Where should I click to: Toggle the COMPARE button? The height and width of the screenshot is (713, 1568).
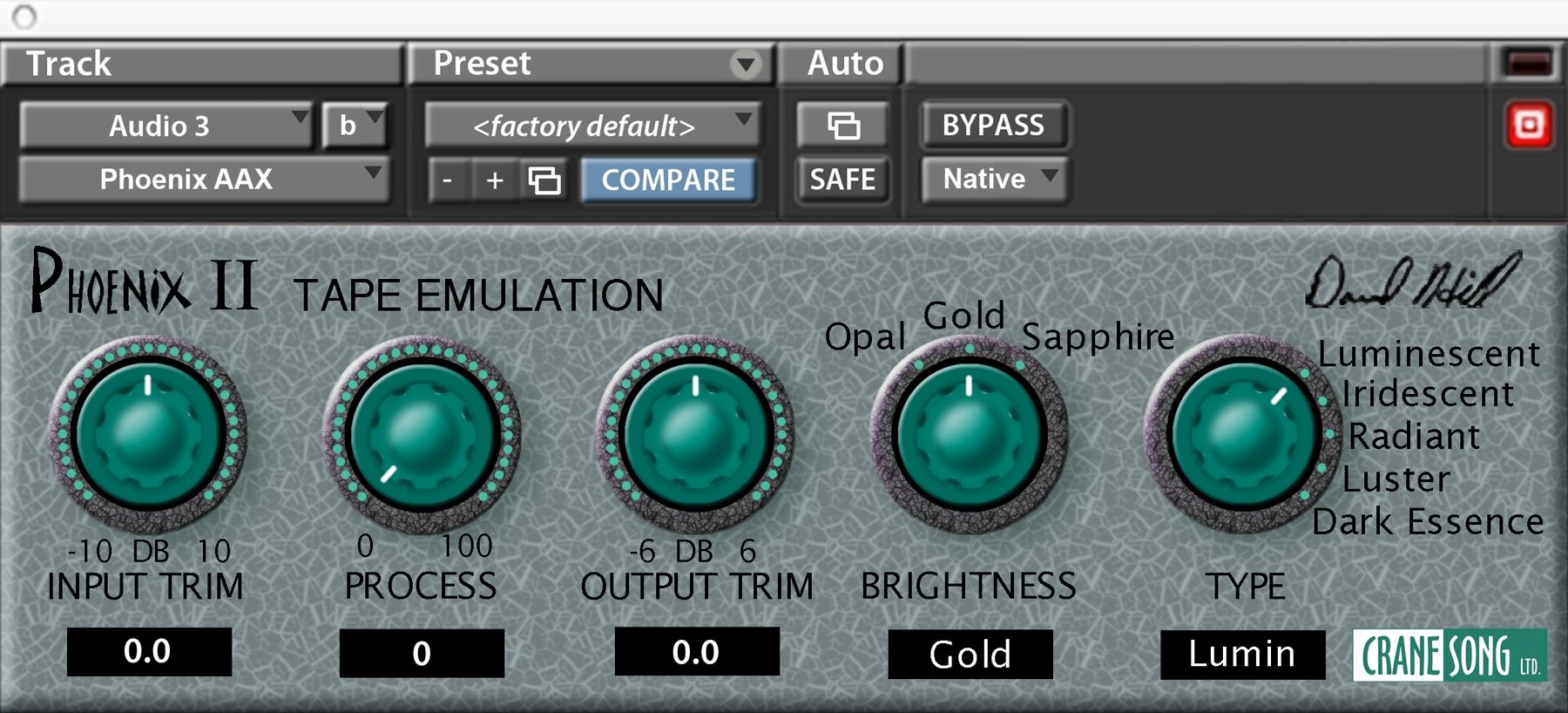point(668,180)
